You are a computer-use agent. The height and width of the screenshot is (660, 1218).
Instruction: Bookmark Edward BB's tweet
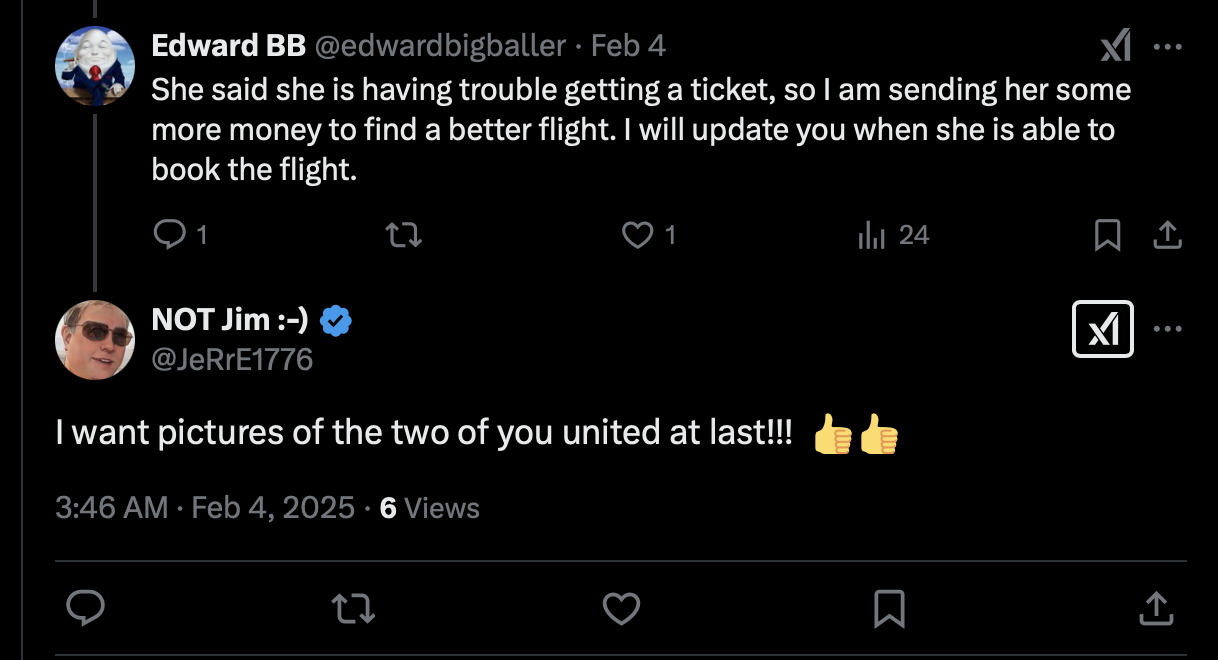(1107, 235)
